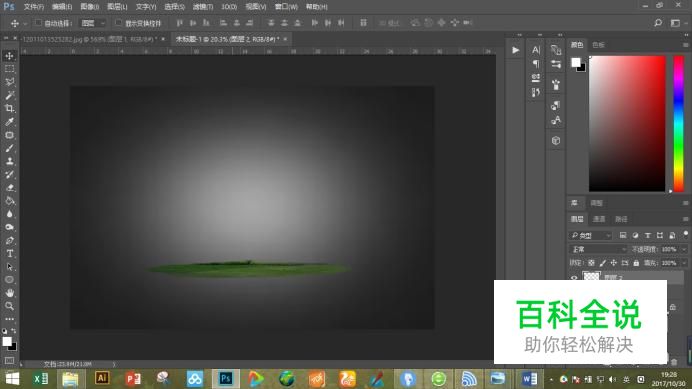Select the Hand tool
Image resolution: width=692 pixels, height=389 pixels.
point(9,293)
